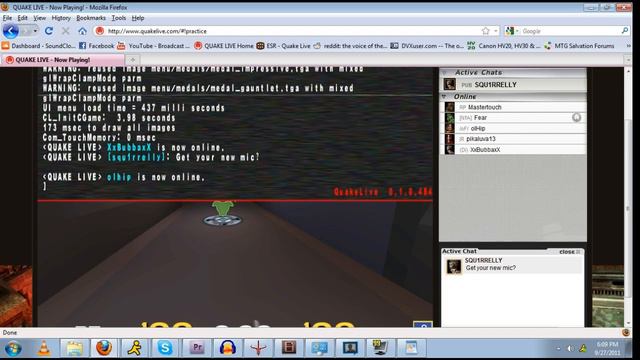640x360 pixels.
Task: Open Audacity headphones icon in taskbar
Action: pyautogui.click(x=227, y=348)
